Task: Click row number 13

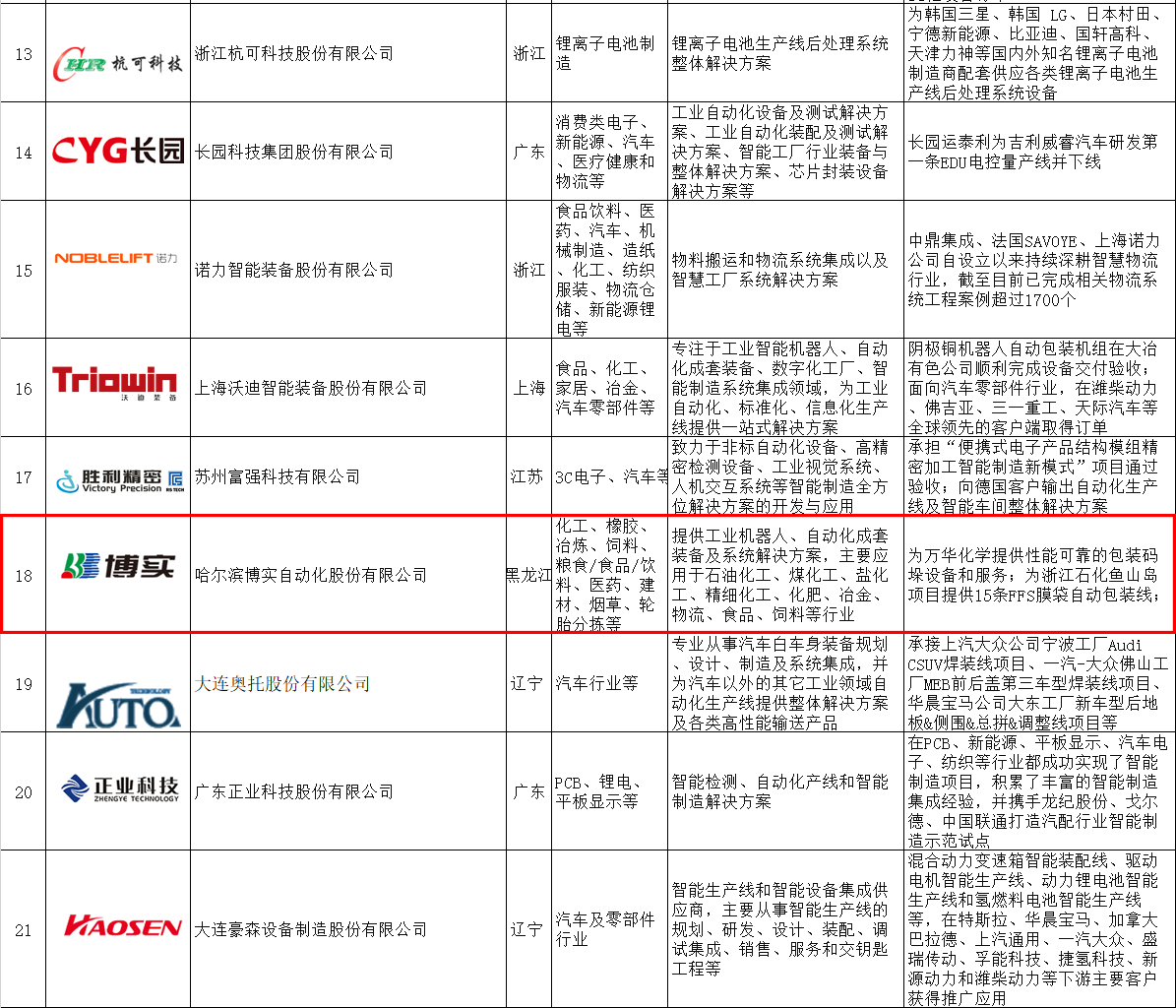Action: (24, 54)
